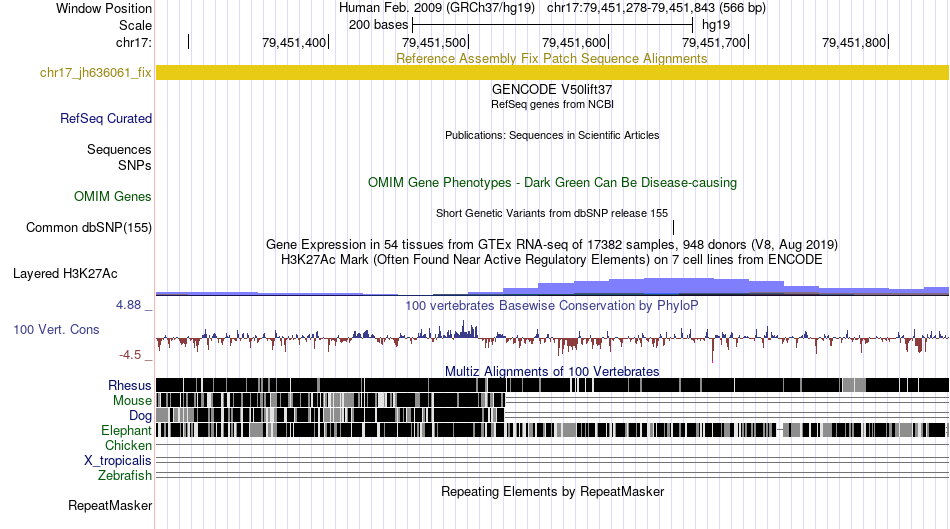Select the Mouse alignment row label
This screenshot has height=529, width=950.
[132, 401]
